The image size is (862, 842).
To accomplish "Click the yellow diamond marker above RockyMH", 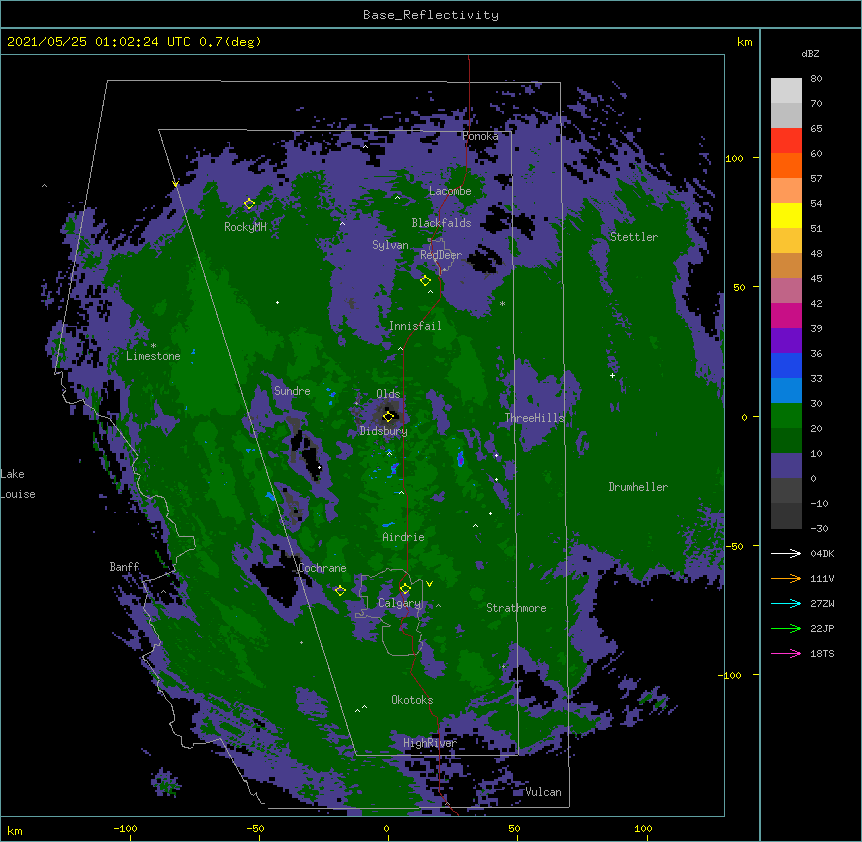I will [x=249, y=204].
